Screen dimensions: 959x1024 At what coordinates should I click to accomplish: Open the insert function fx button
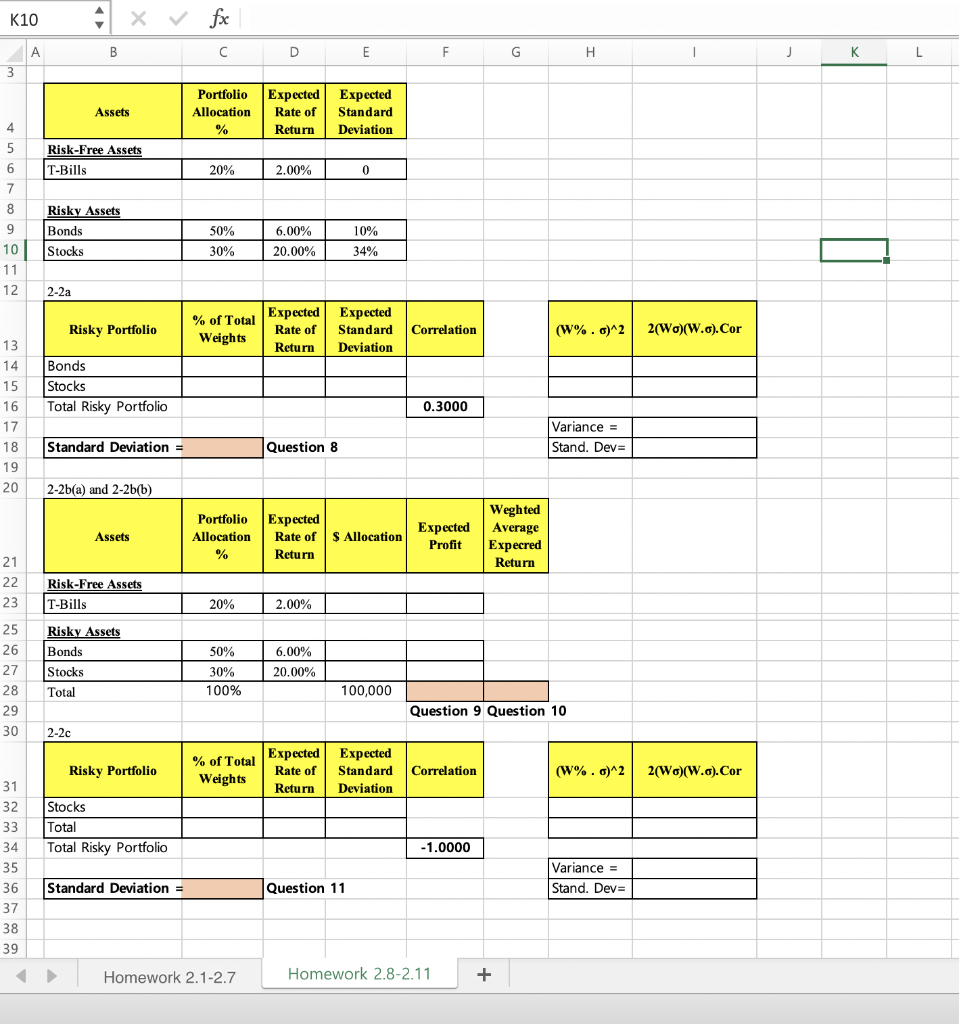[x=219, y=18]
